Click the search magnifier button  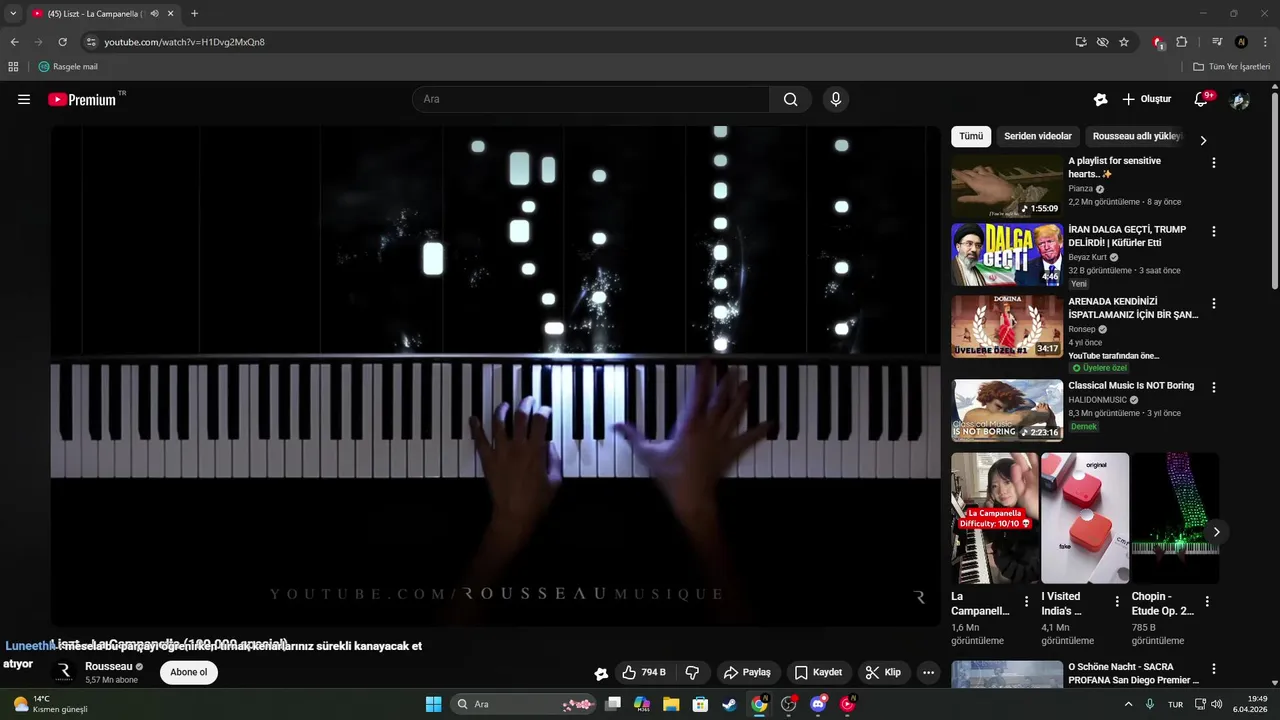click(791, 99)
